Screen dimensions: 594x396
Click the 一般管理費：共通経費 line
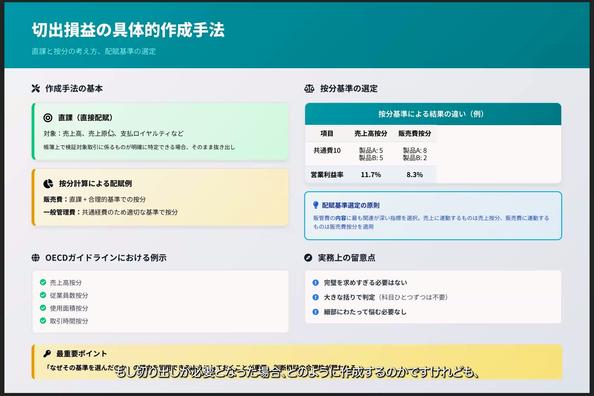pos(110,212)
